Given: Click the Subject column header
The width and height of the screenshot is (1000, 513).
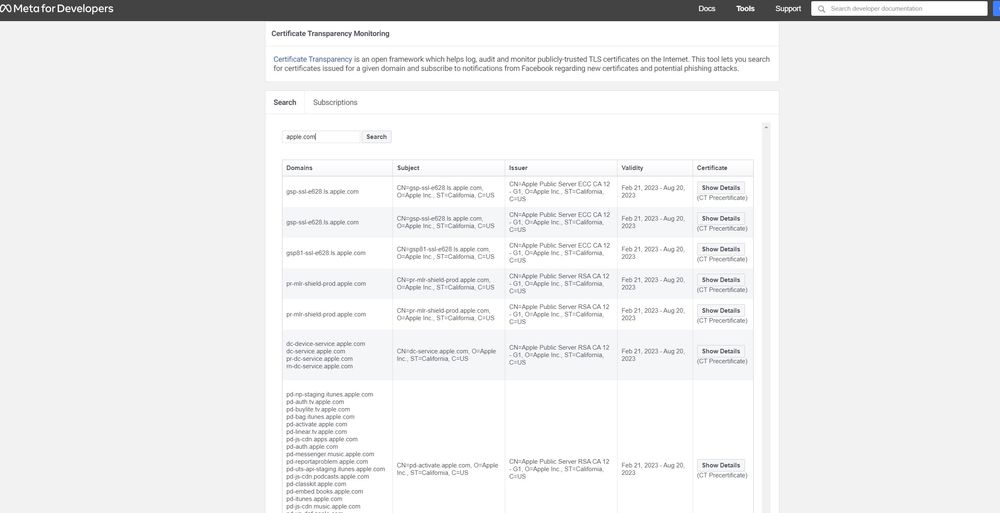Looking at the screenshot, I should tap(408, 168).
